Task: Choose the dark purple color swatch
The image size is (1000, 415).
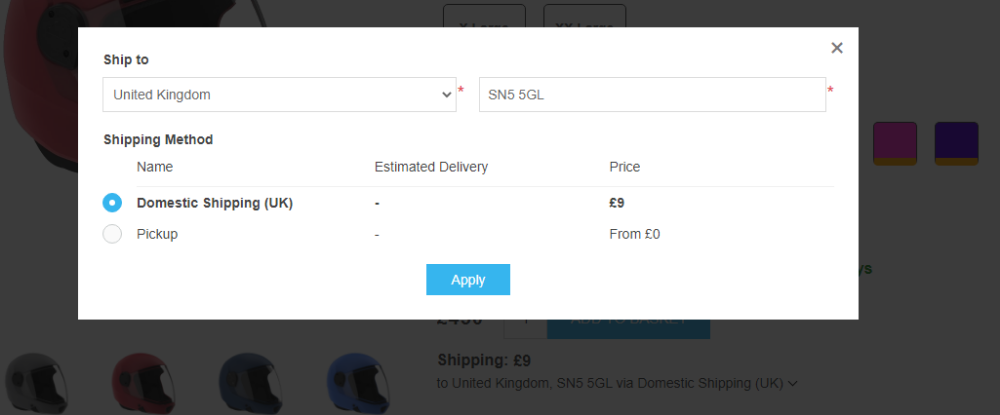Action: [956, 143]
